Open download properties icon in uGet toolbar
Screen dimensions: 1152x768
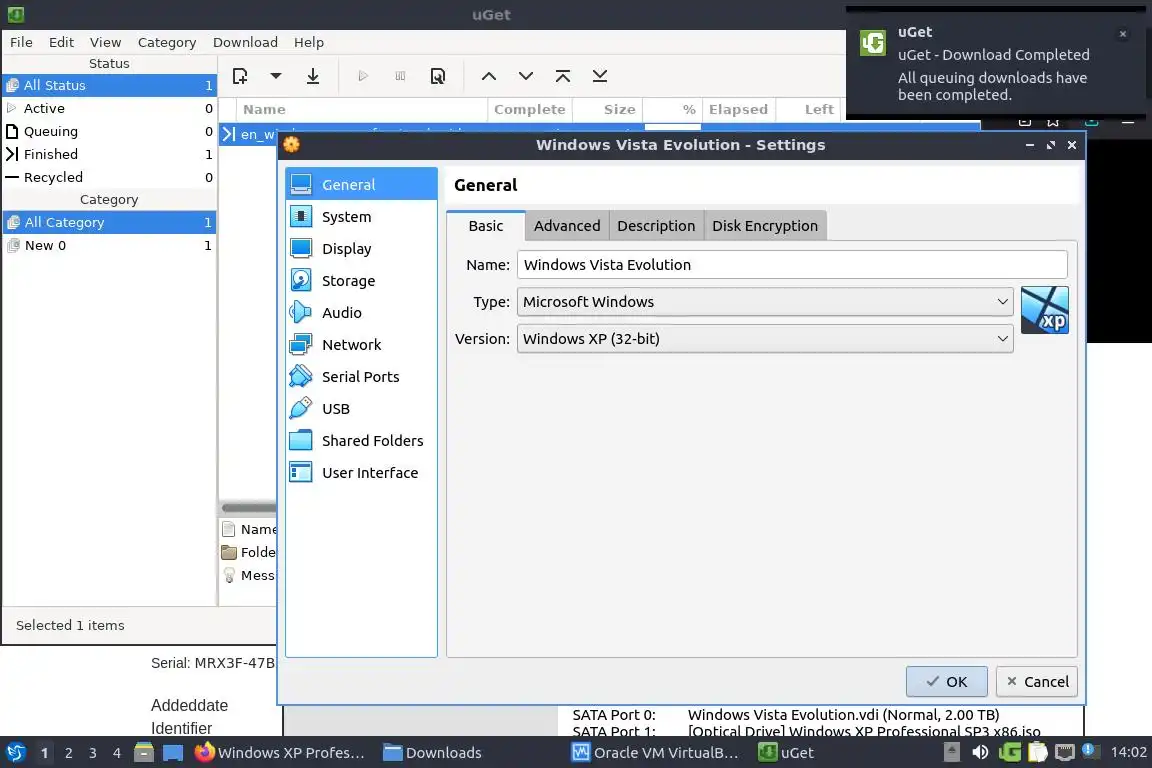(438, 76)
